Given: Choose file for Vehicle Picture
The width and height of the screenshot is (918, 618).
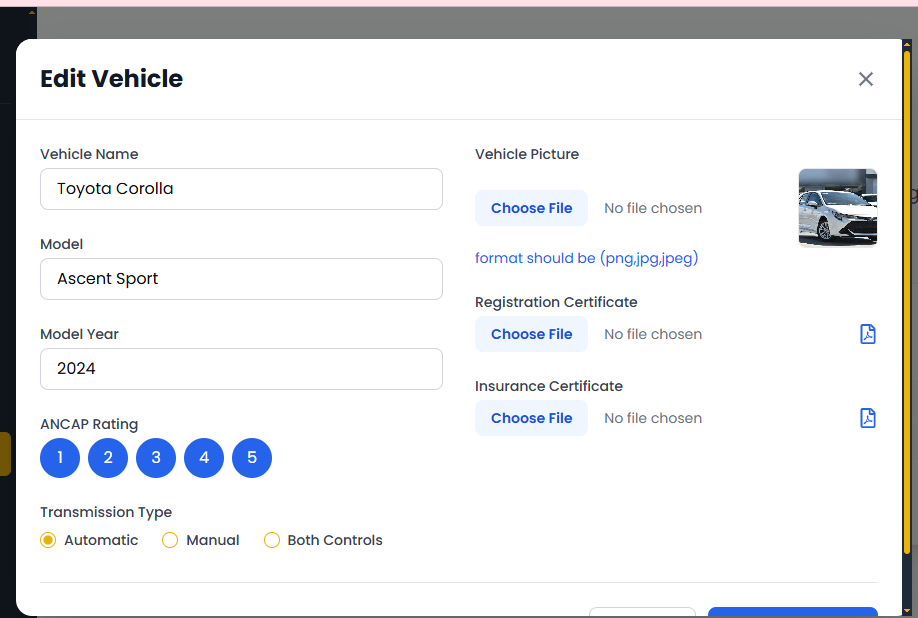Looking at the screenshot, I should coord(531,208).
